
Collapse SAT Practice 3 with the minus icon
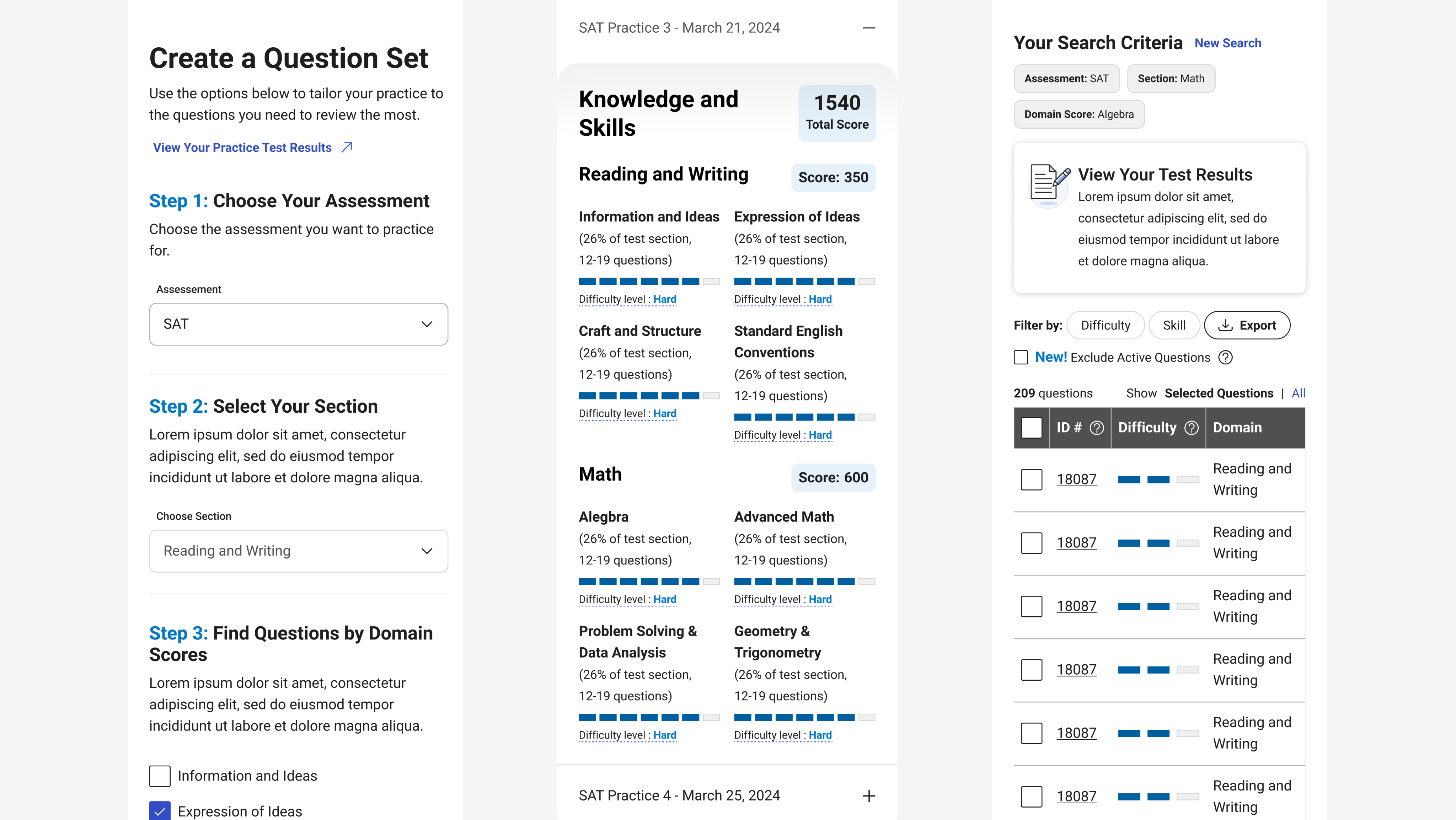click(x=869, y=28)
